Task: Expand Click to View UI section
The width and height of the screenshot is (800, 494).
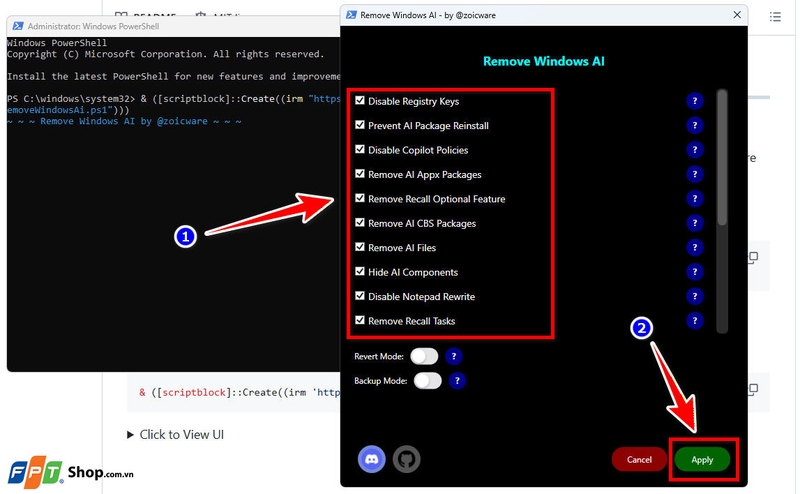Action: 175,435
